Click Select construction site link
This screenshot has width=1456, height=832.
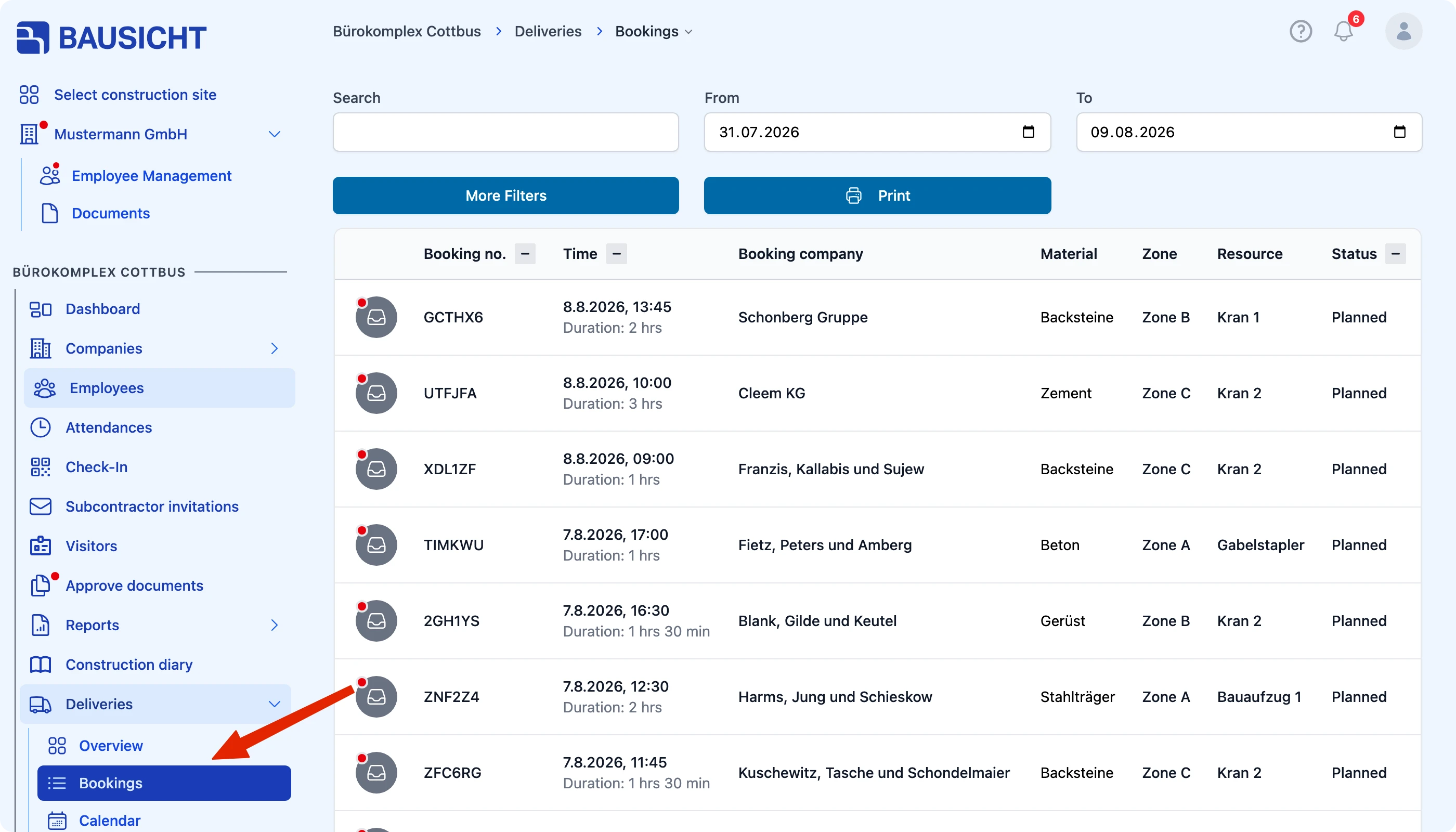(135, 95)
